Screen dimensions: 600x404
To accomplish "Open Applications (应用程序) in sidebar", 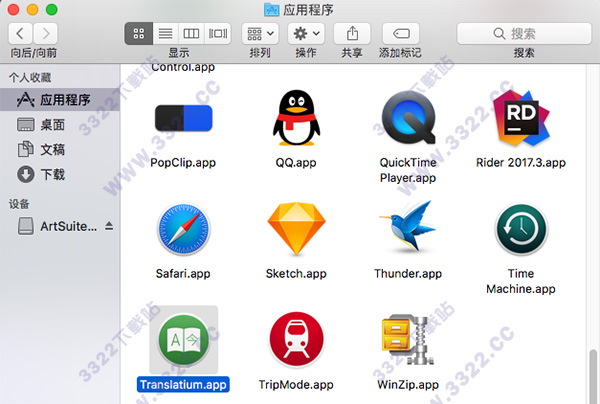I will 60,100.
